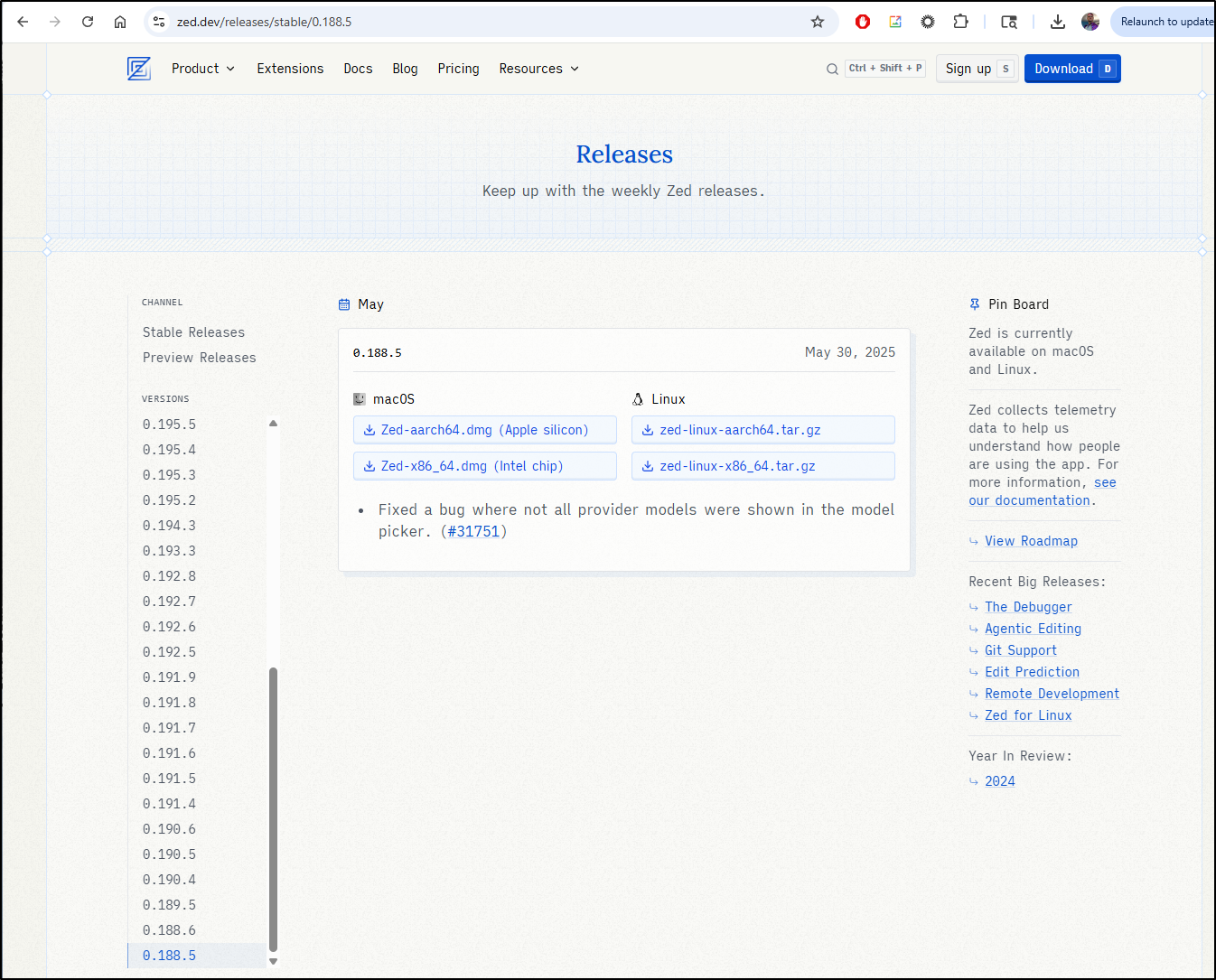Download Zed-aarch64.dmg for Apple silicon
The height and width of the screenshot is (980, 1216).
(484, 430)
